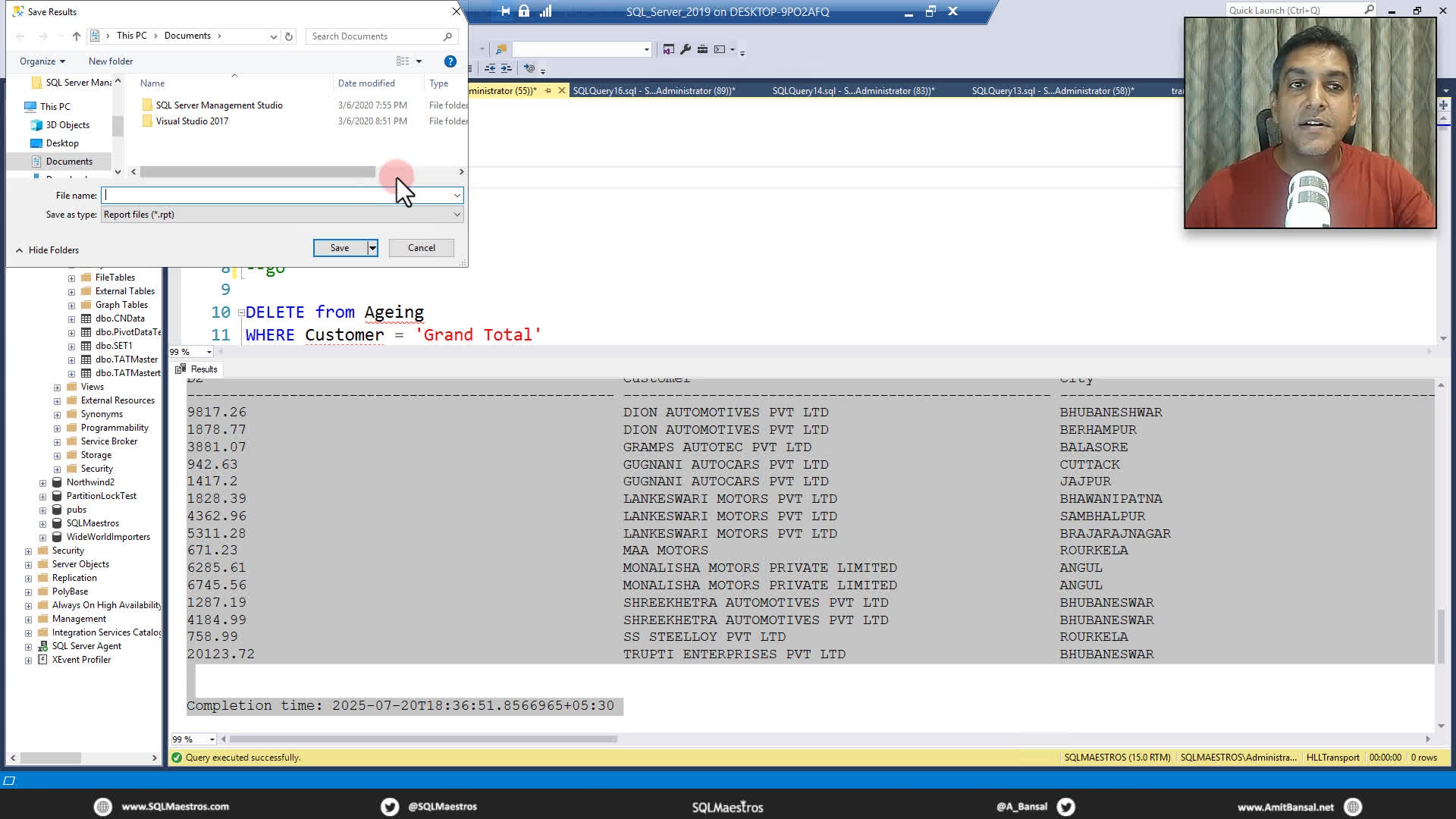Image resolution: width=1456 pixels, height=819 pixels.
Task: Go up one folder level arrow
Action: [x=77, y=36]
